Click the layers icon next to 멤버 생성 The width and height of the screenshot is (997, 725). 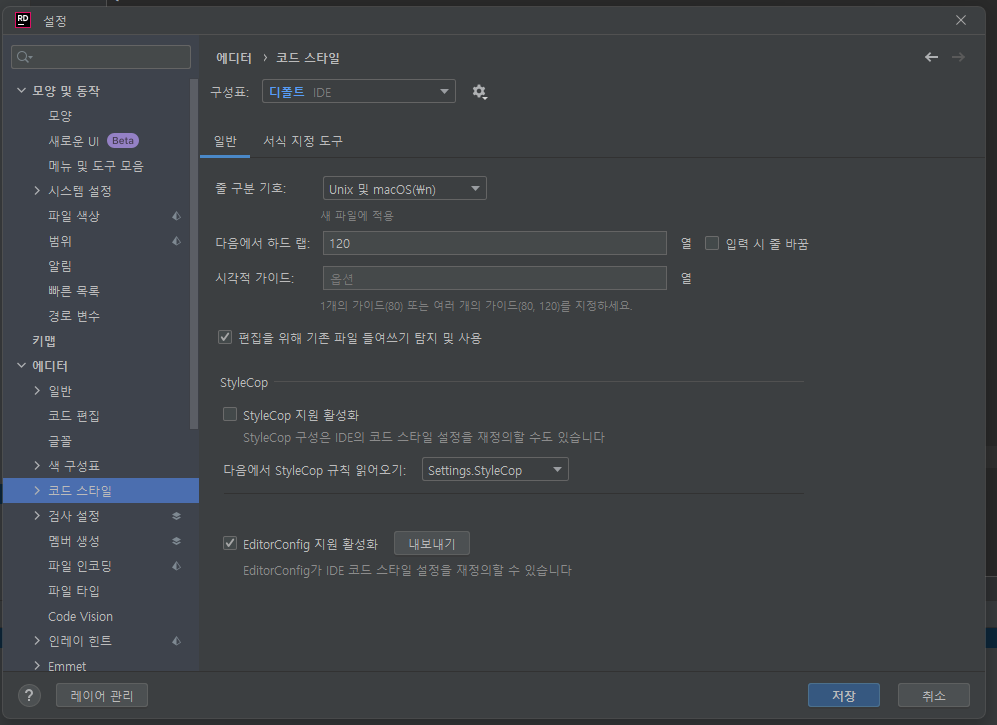click(x=177, y=541)
